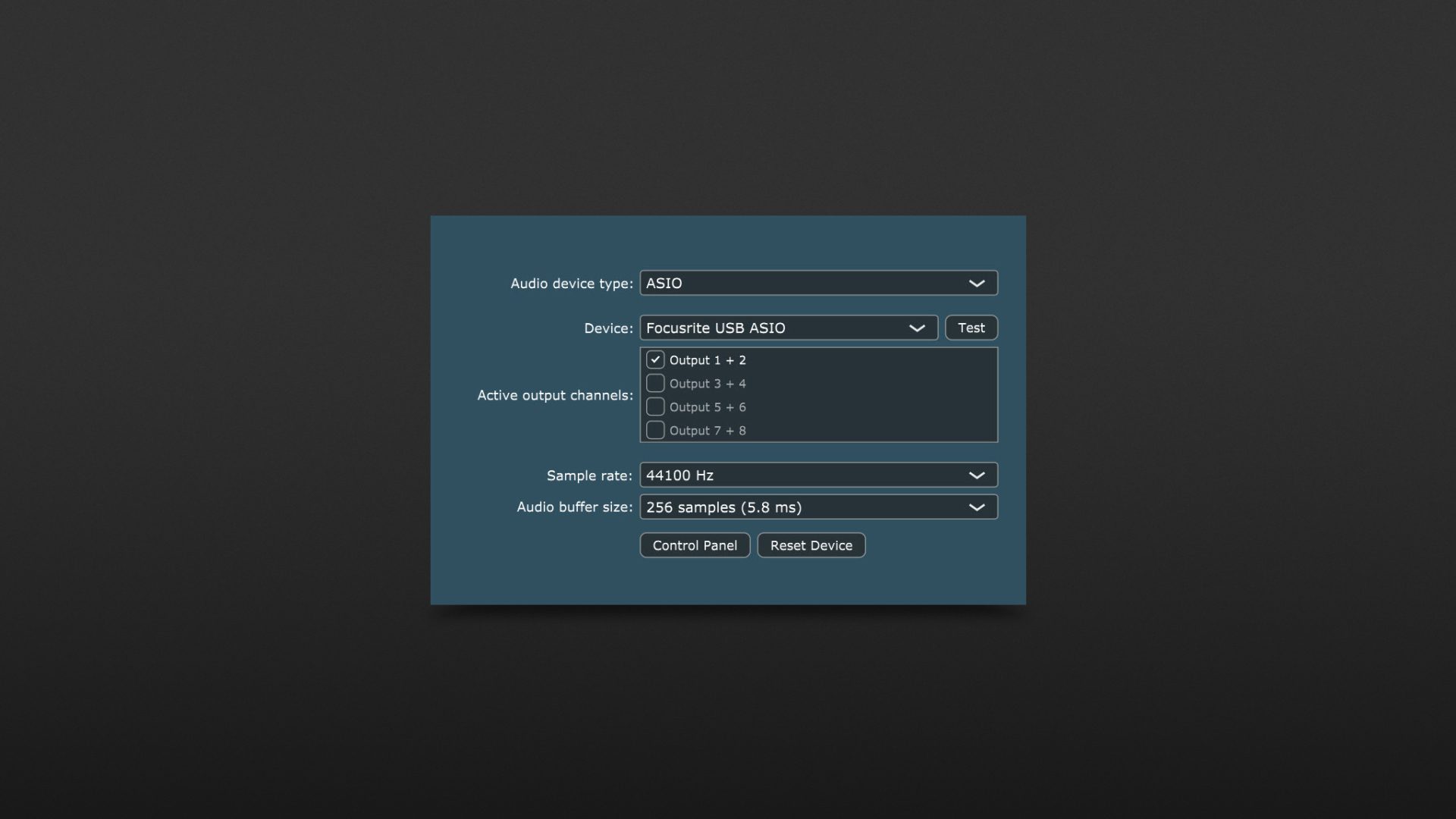The height and width of the screenshot is (819, 1456).
Task: Click the chevron arrow beside 44100 Hz
Action: point(977,475)
